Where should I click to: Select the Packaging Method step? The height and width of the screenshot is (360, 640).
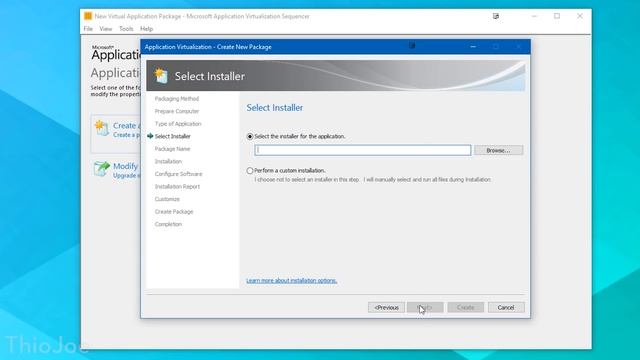pos(177,98)
